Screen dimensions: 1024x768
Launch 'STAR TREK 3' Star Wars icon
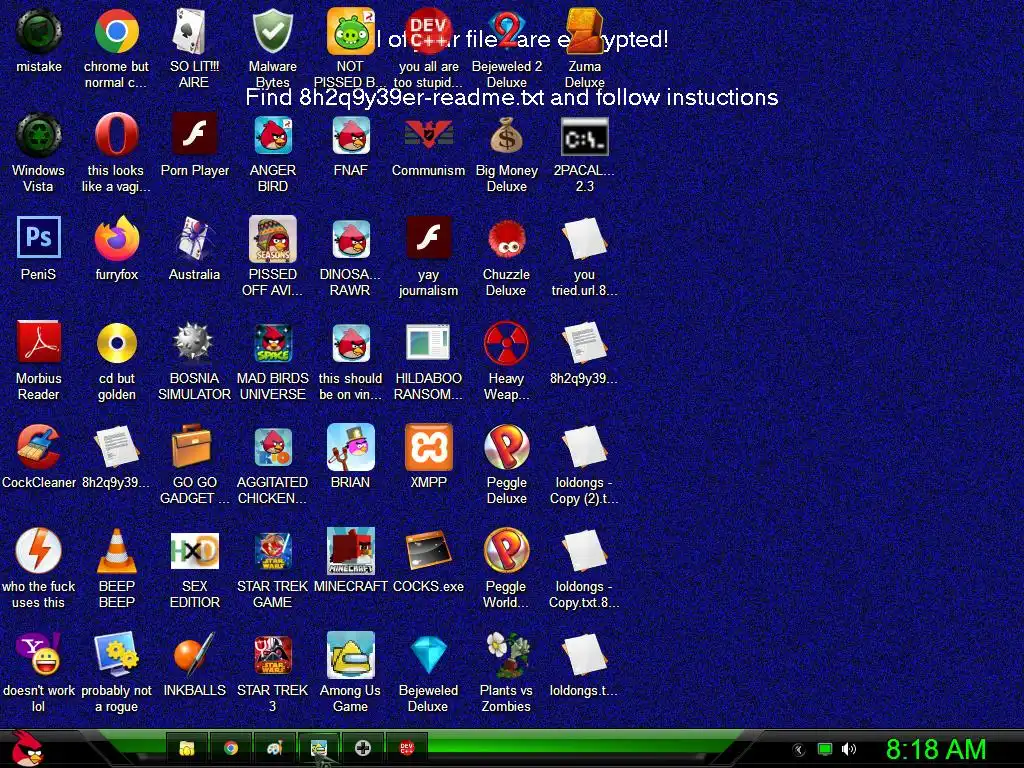click(x=272, y=654)
